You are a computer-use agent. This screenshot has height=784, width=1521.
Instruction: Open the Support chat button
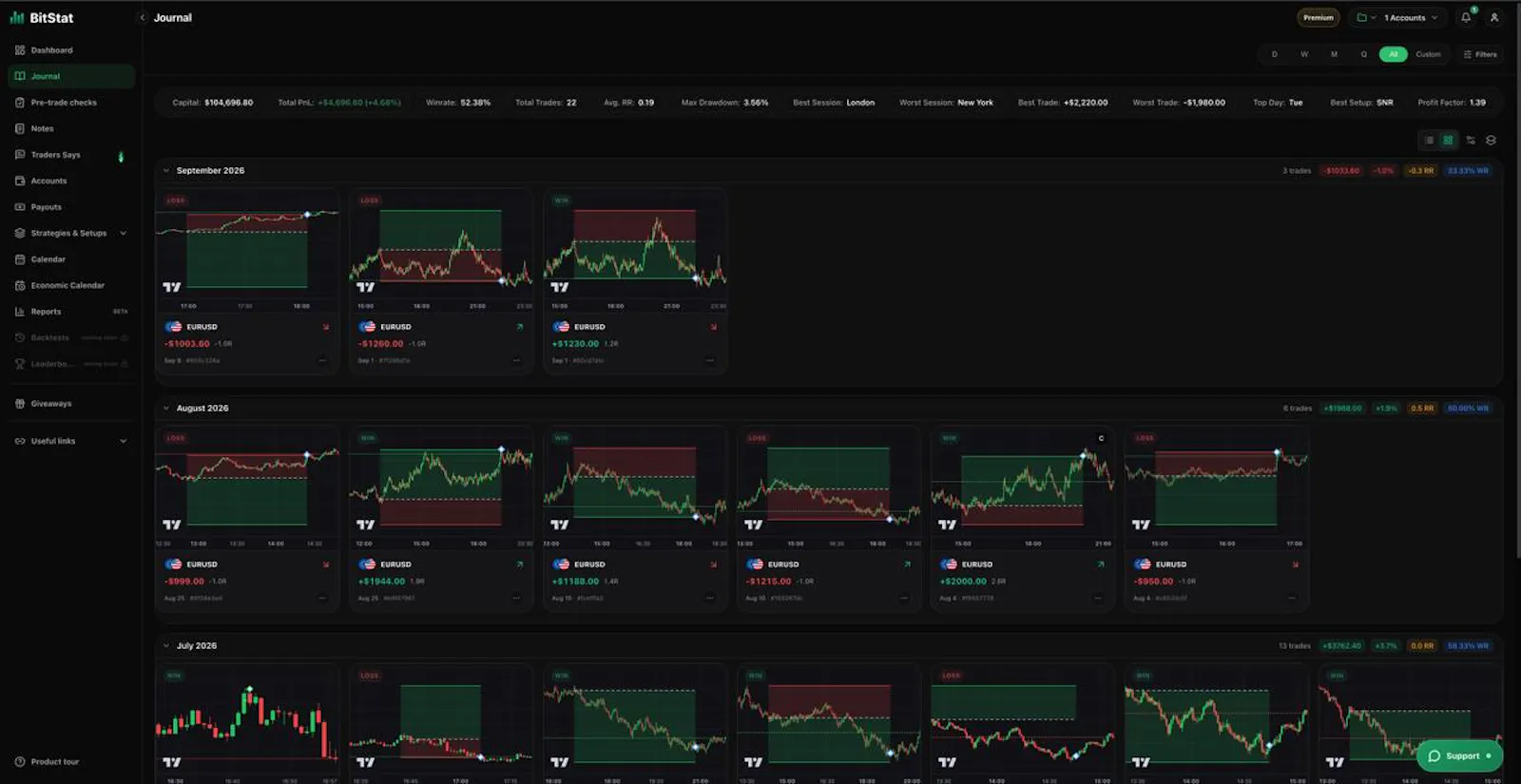1459,756
